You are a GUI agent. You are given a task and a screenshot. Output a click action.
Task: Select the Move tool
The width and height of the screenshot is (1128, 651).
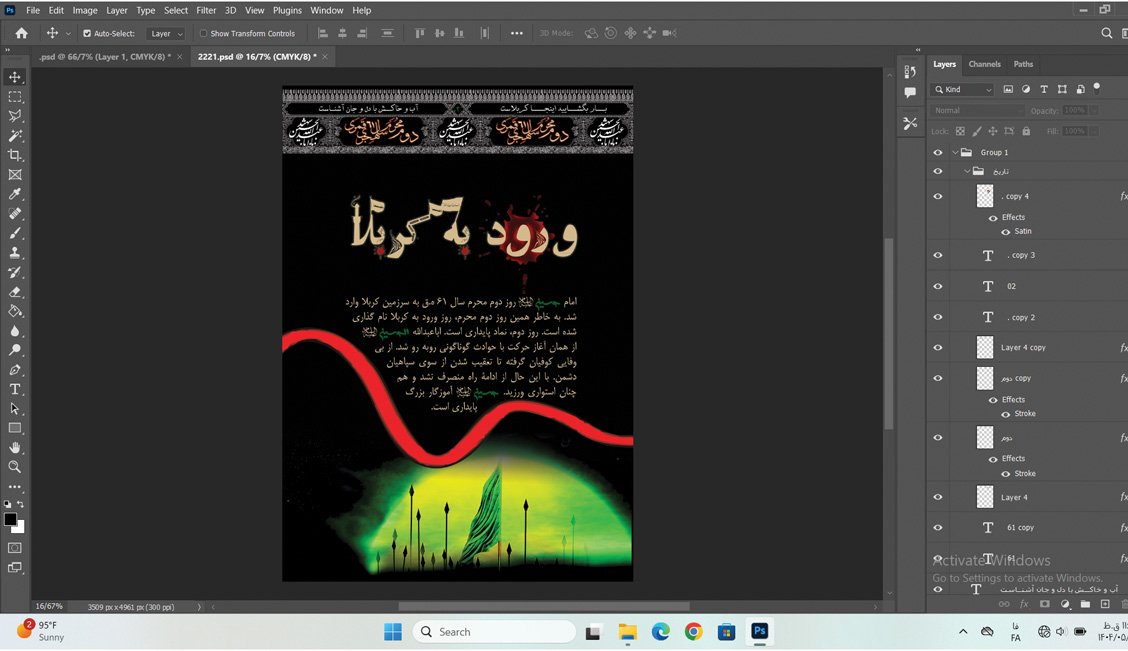coord(14,77)
